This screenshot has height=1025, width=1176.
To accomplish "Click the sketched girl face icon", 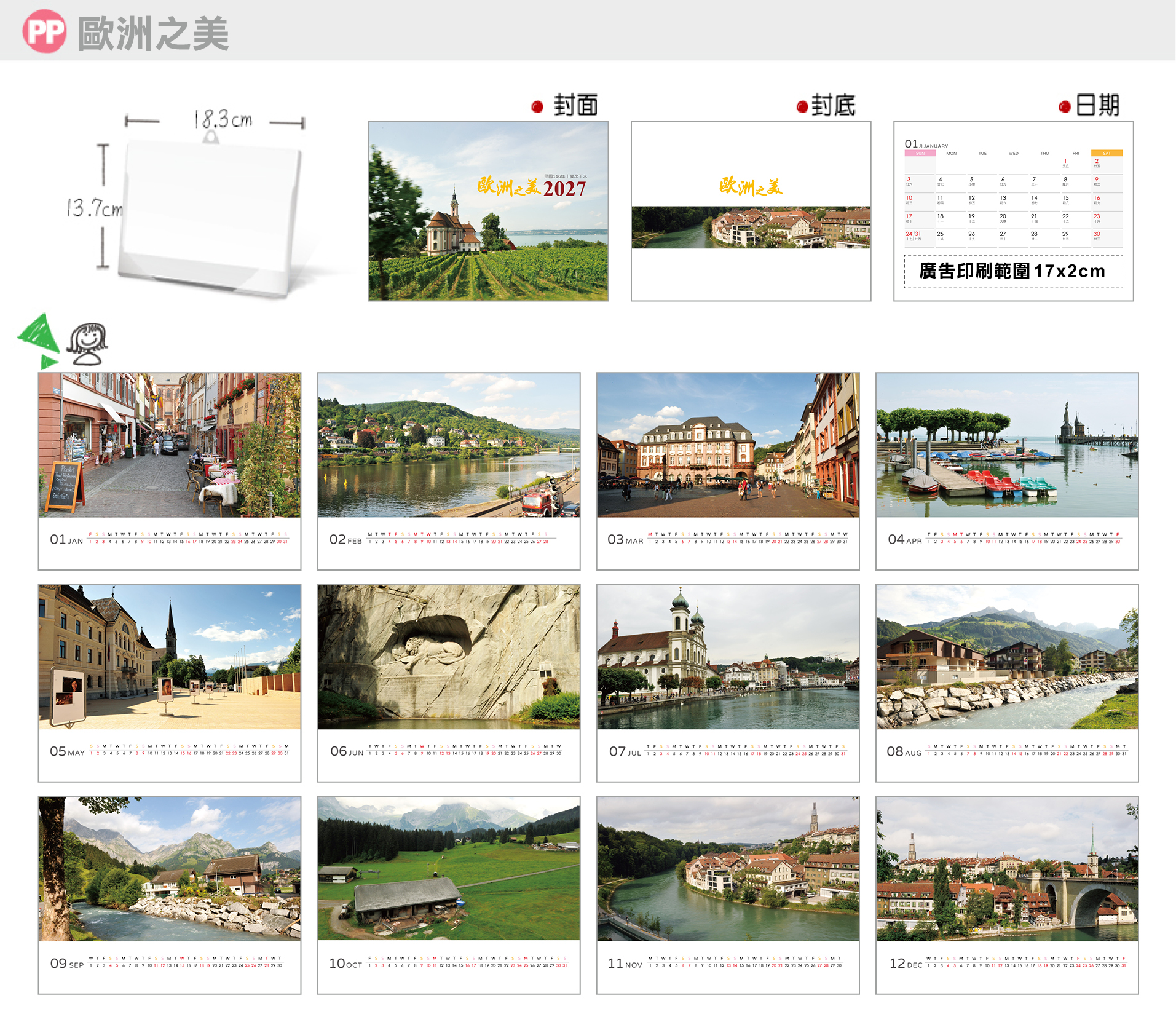I will [x=87, y=344].
